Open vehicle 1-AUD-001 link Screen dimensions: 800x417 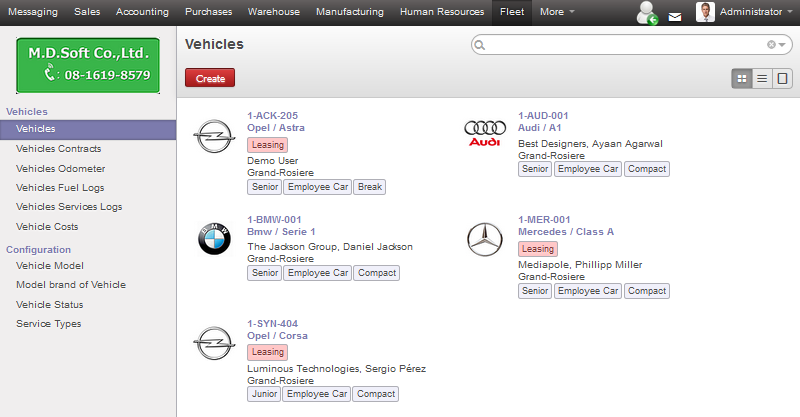coord(543,116)
